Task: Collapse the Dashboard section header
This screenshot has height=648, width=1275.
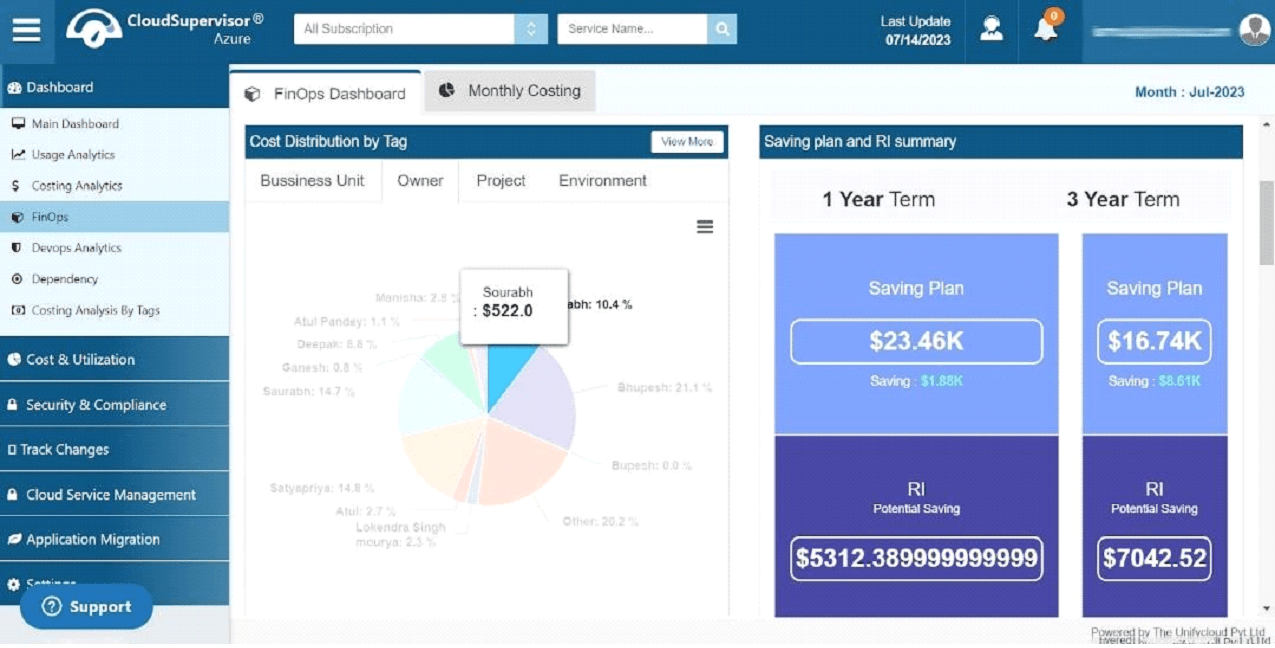Action: pyautogui.click(x=114, y=88)
